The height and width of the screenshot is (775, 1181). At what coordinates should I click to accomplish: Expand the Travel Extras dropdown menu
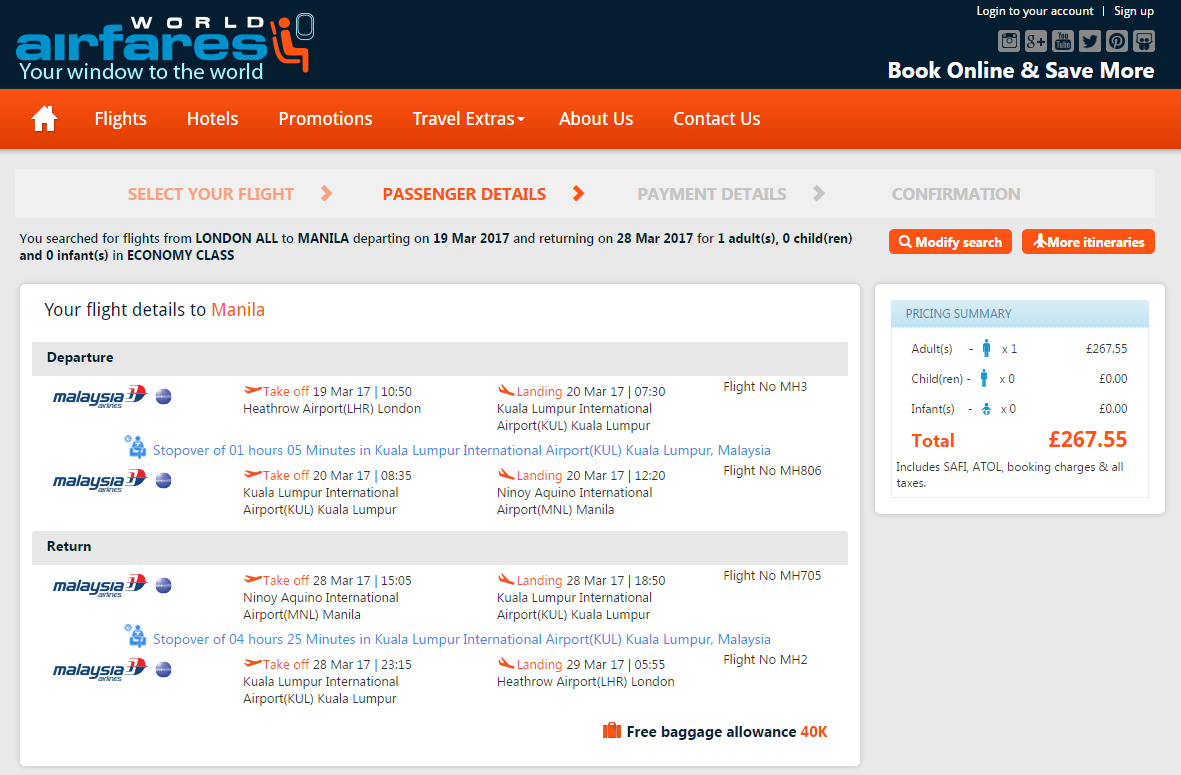(468, 119)
